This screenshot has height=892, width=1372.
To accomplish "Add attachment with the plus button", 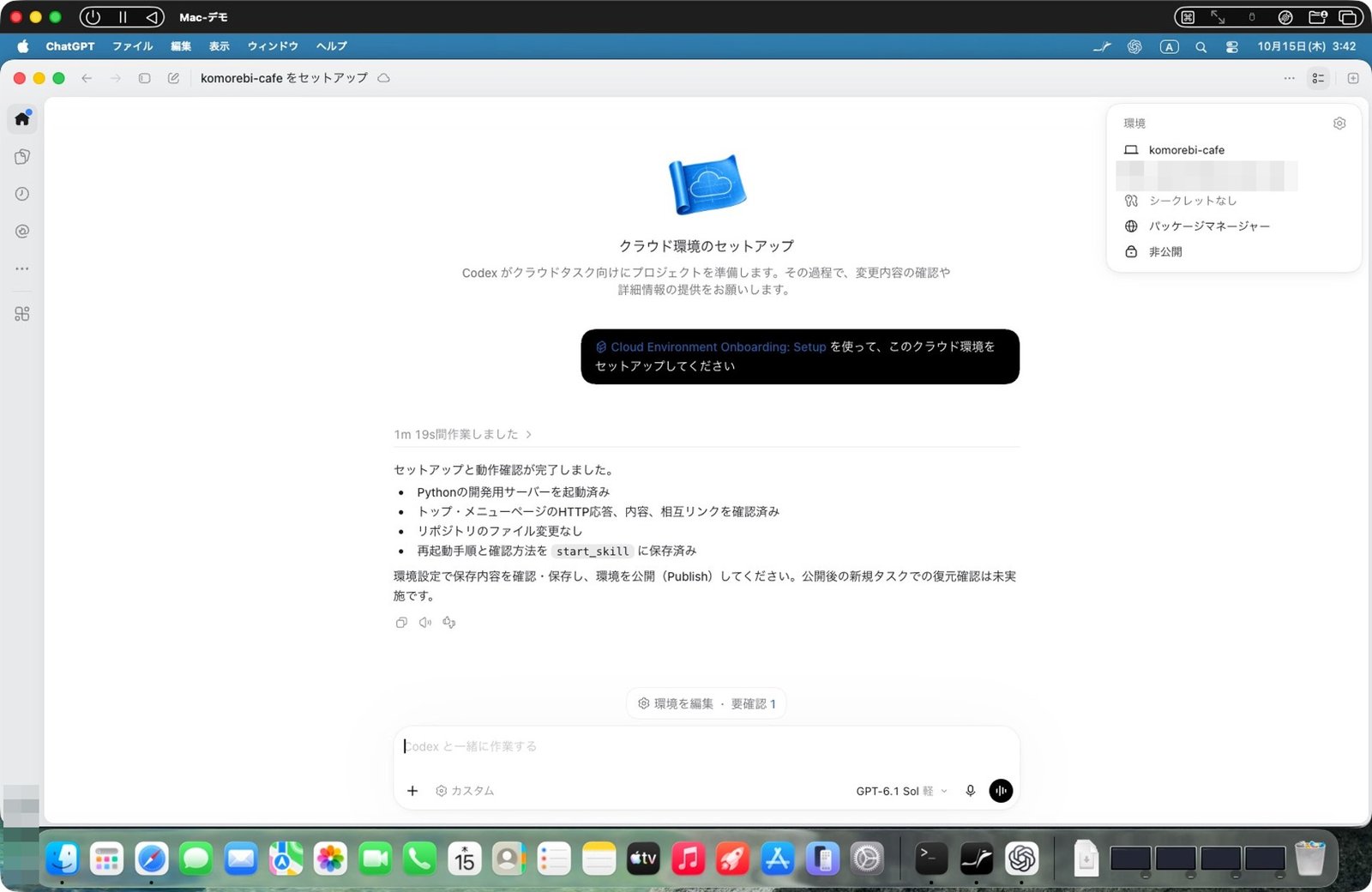I will (x=412, y=791).
